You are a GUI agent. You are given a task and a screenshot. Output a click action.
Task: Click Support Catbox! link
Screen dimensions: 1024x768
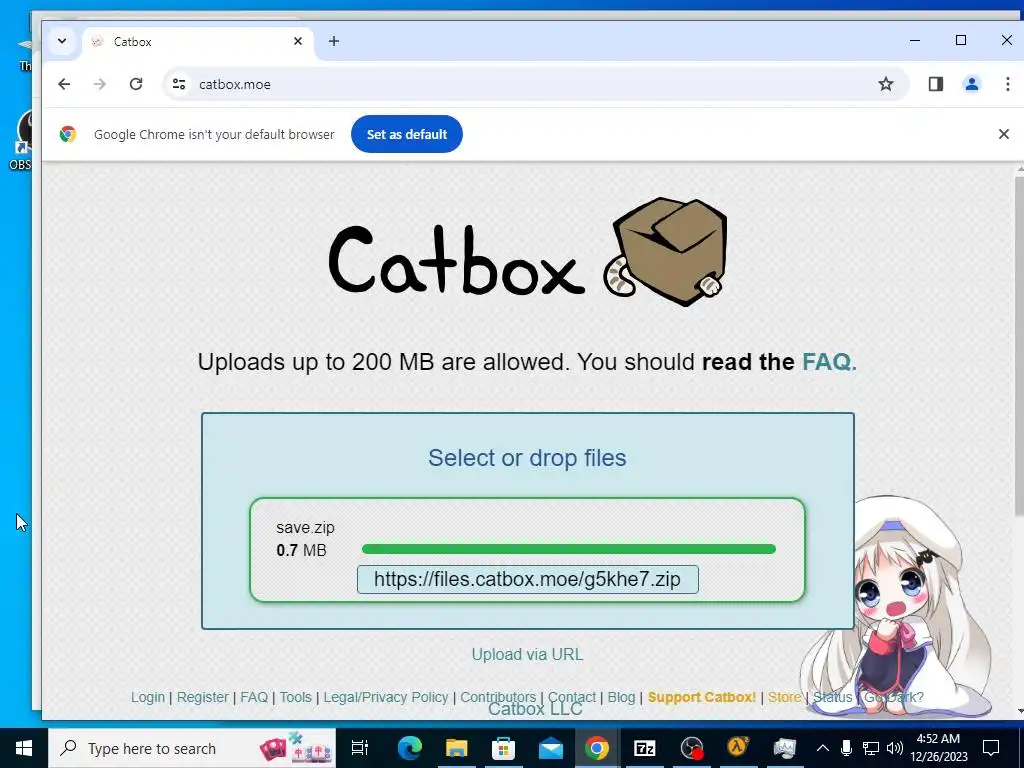coord(701,697)
